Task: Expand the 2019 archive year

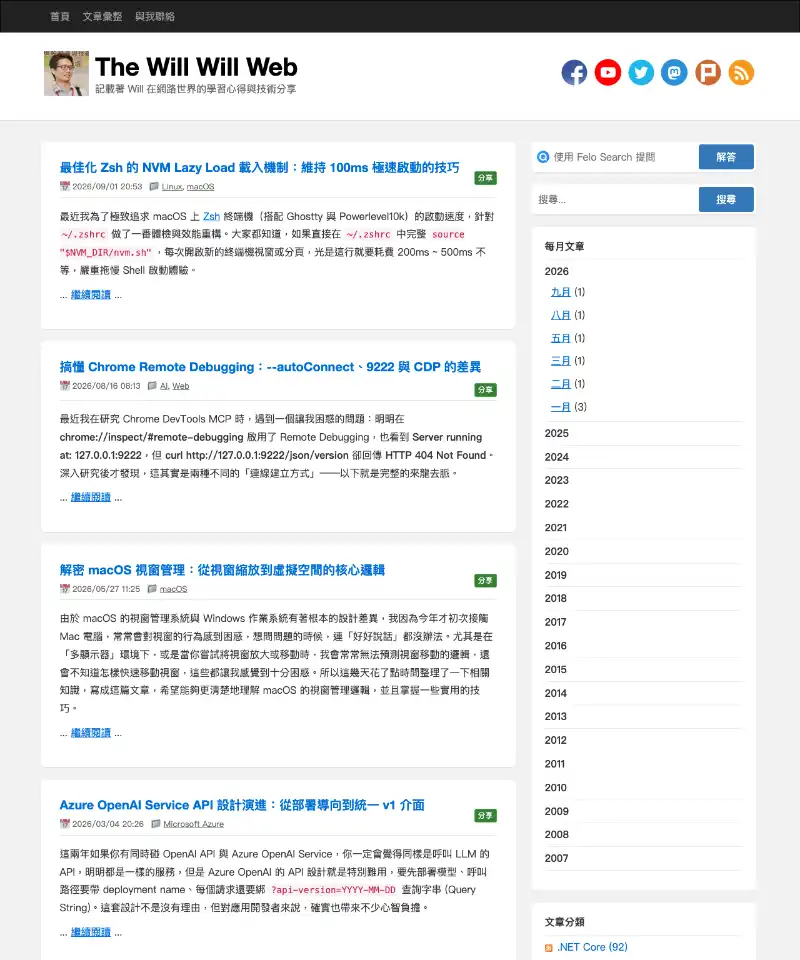Action: 556,575
